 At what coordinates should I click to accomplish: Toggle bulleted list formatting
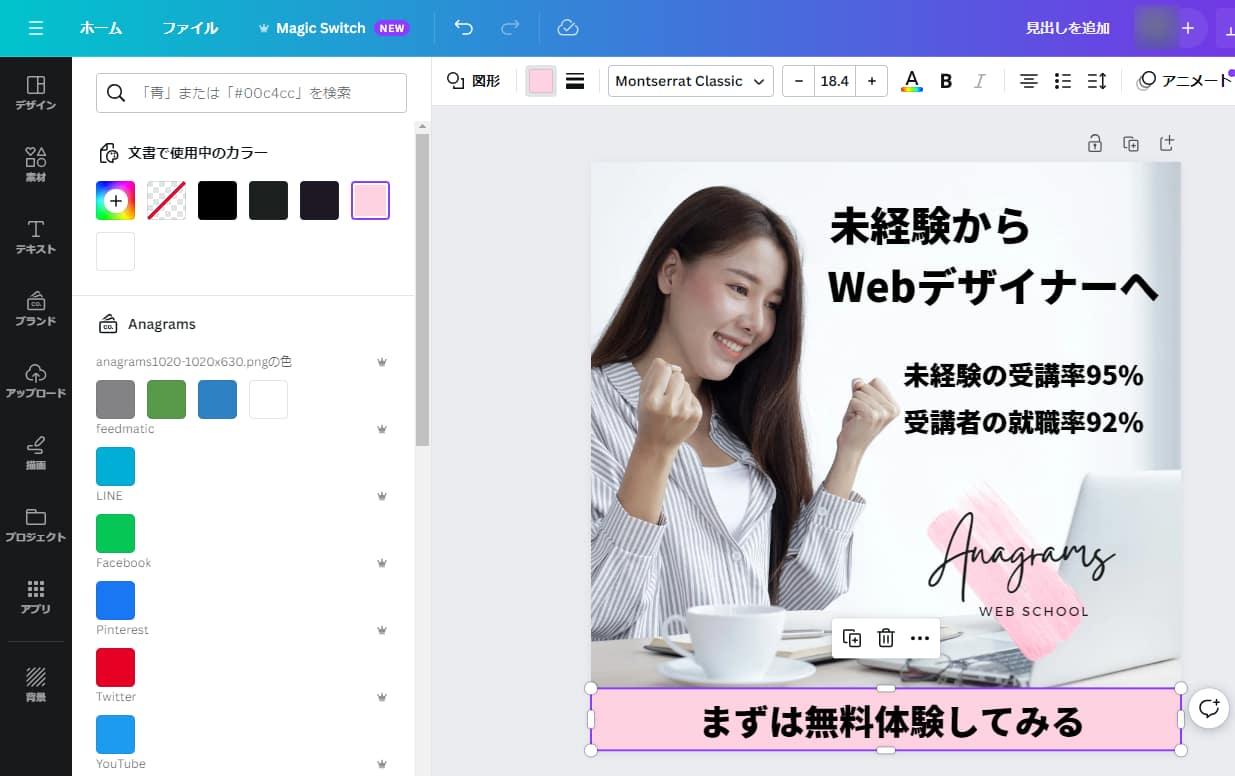point(1063,81)
